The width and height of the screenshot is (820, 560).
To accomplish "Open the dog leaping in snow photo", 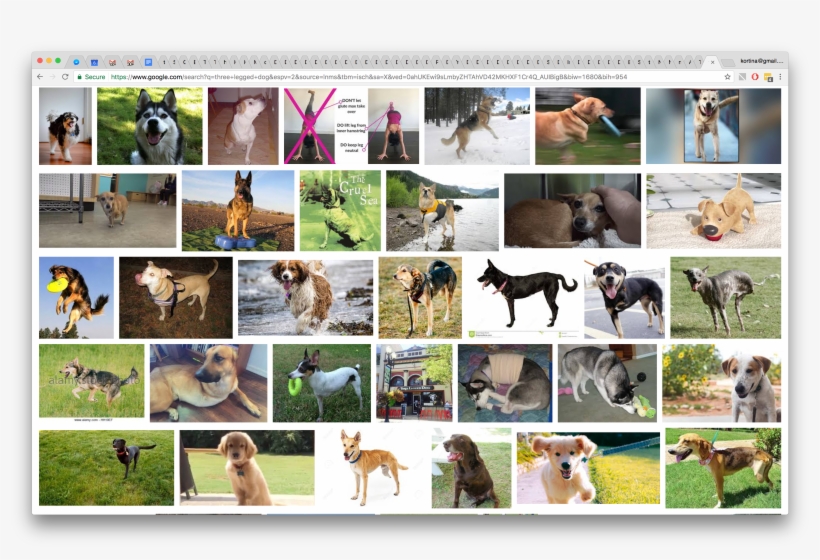I will point(477,126).
